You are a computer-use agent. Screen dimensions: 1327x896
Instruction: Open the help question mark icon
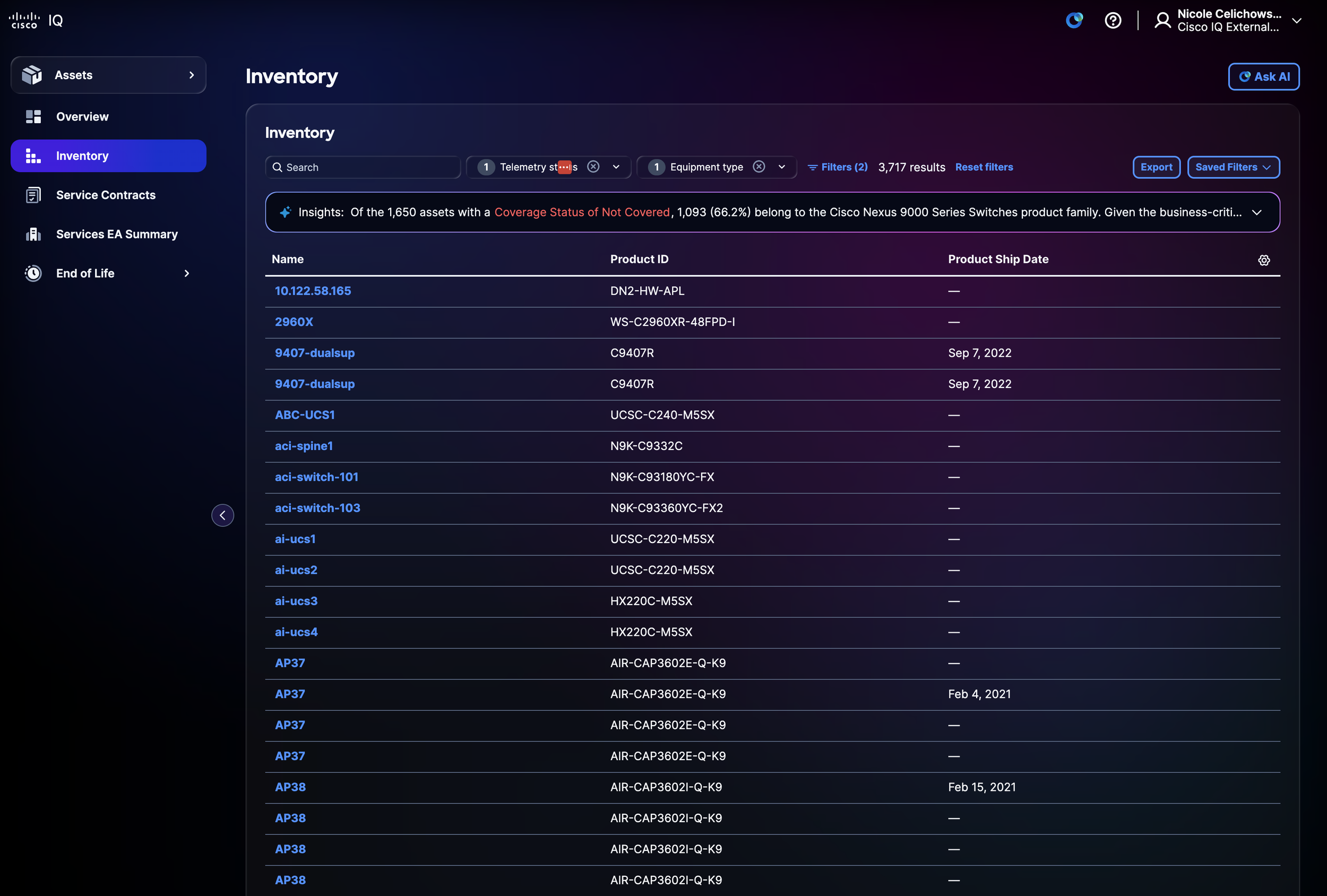click(x=1113, y=21)
